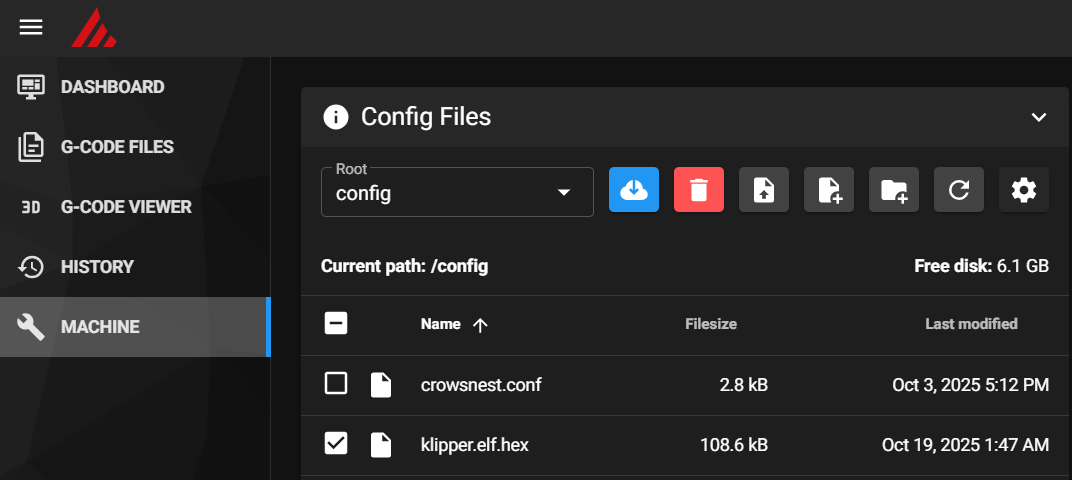Click the red delete trash icon
Screen dimensions: 1072x480
pos(699,190)
